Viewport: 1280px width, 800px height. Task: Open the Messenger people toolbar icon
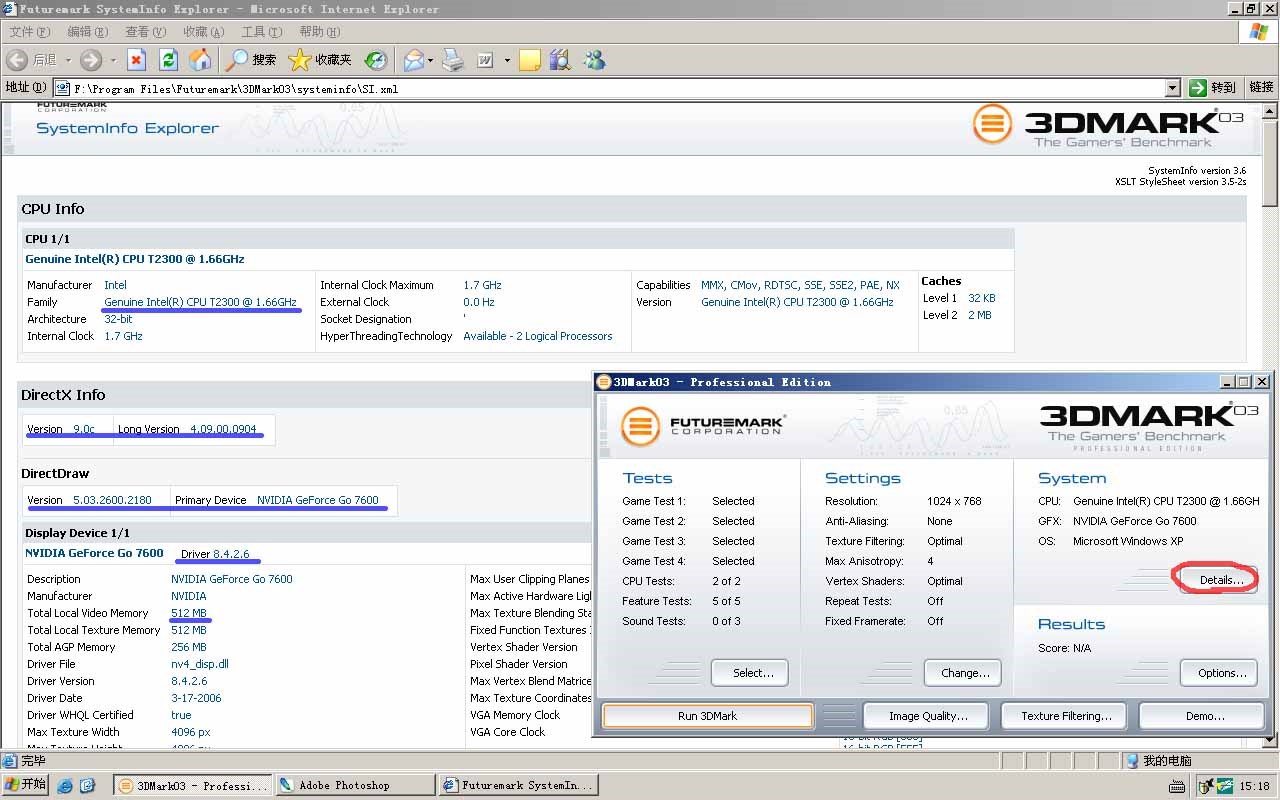click(x=595, y=60)
